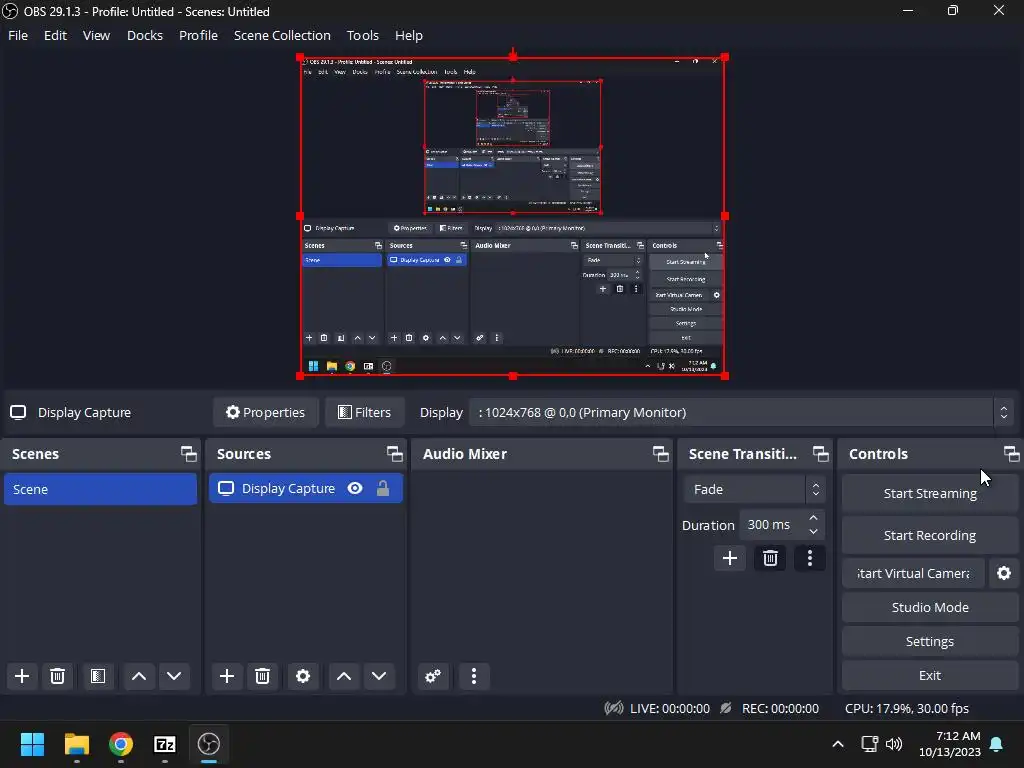Enable Studio Mode

point(930,607)
